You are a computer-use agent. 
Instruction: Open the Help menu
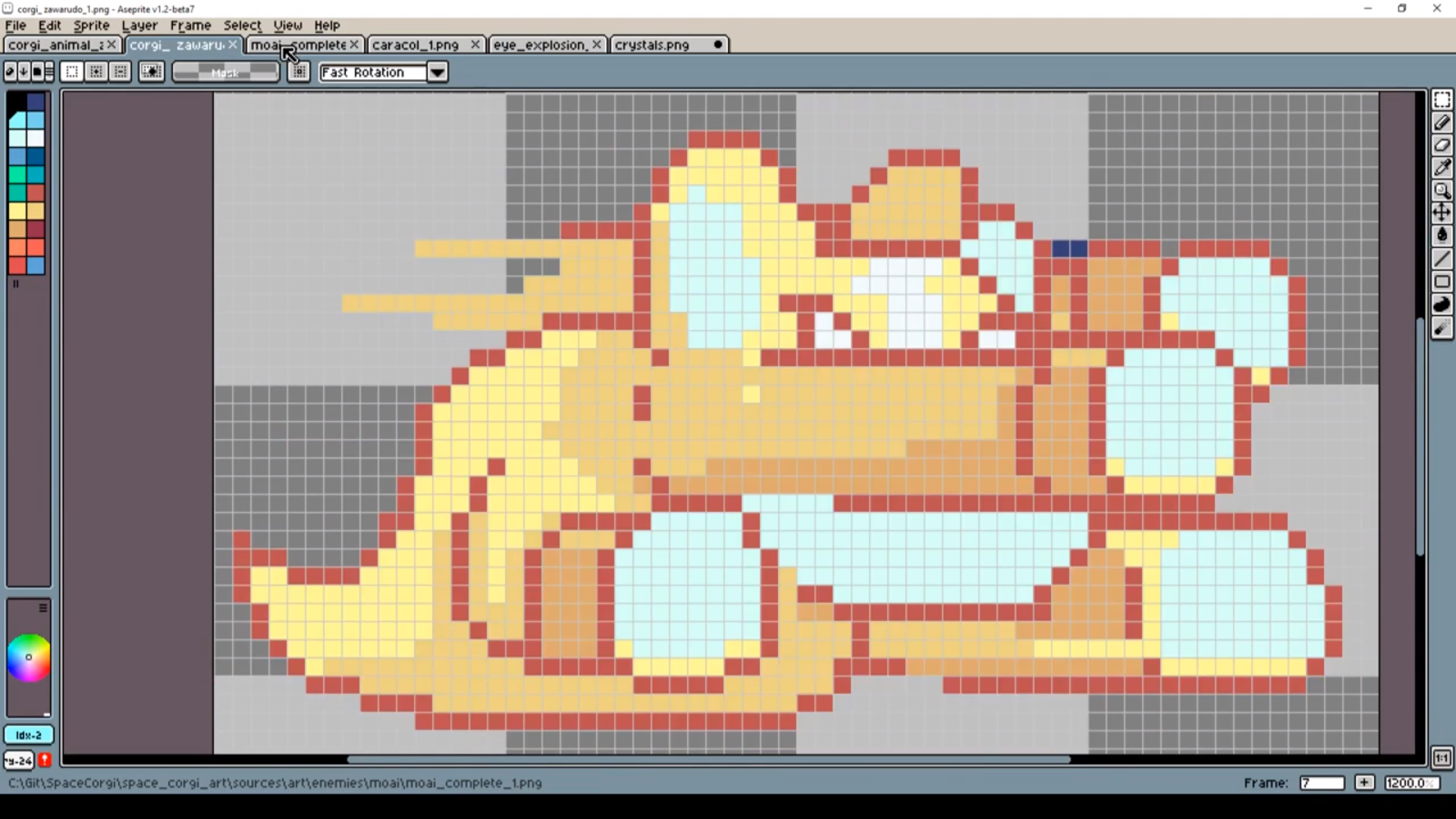point(327,25)
